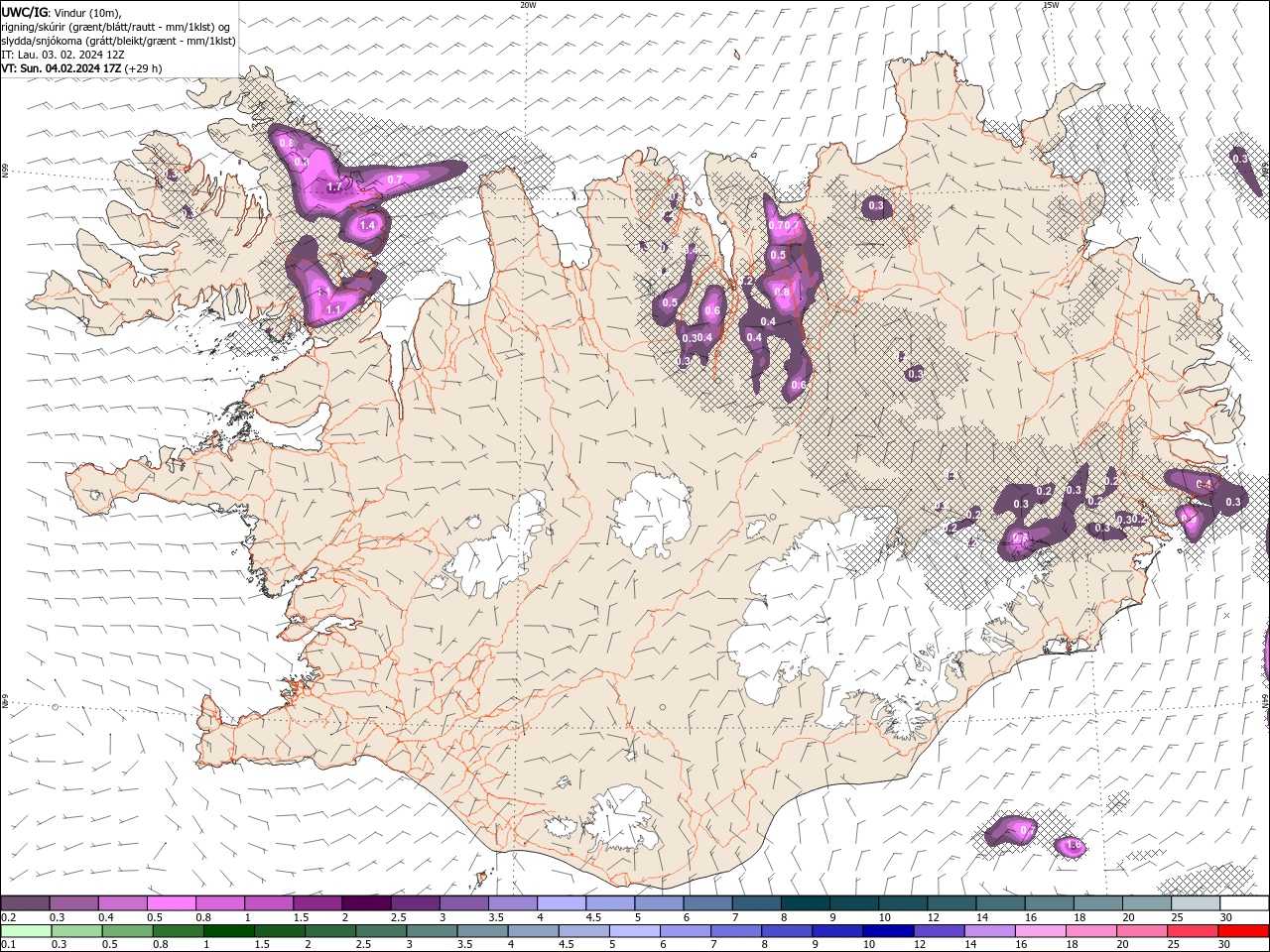Click the darkest purple 2 snow legend swatch

(366, 903)
